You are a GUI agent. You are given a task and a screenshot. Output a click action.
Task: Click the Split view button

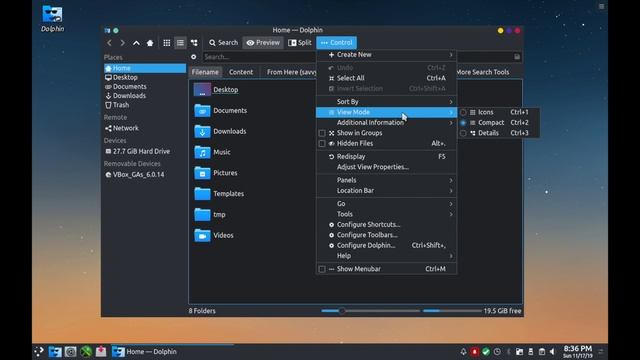click(x=300, y=42)
